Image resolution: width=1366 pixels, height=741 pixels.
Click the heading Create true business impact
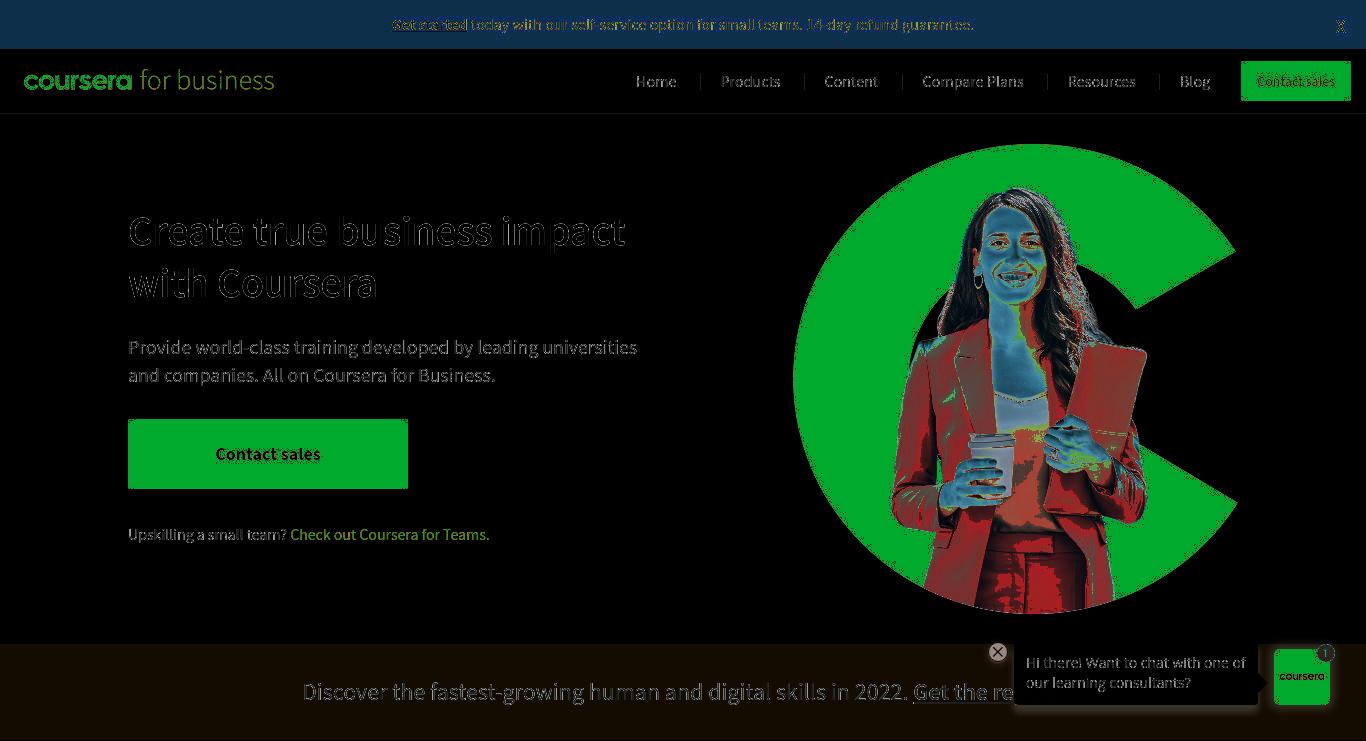click(x=377, y=257)
